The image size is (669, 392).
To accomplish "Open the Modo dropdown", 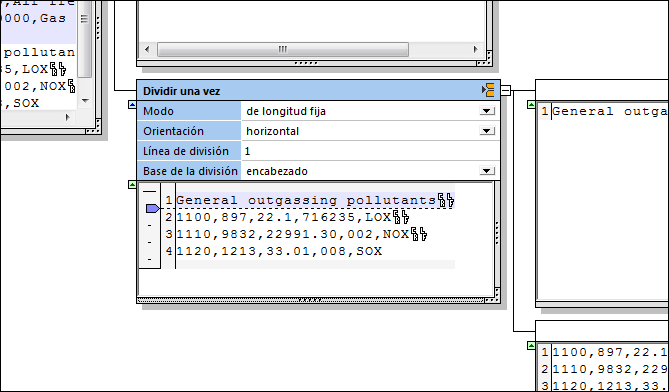I will [486, 111].
